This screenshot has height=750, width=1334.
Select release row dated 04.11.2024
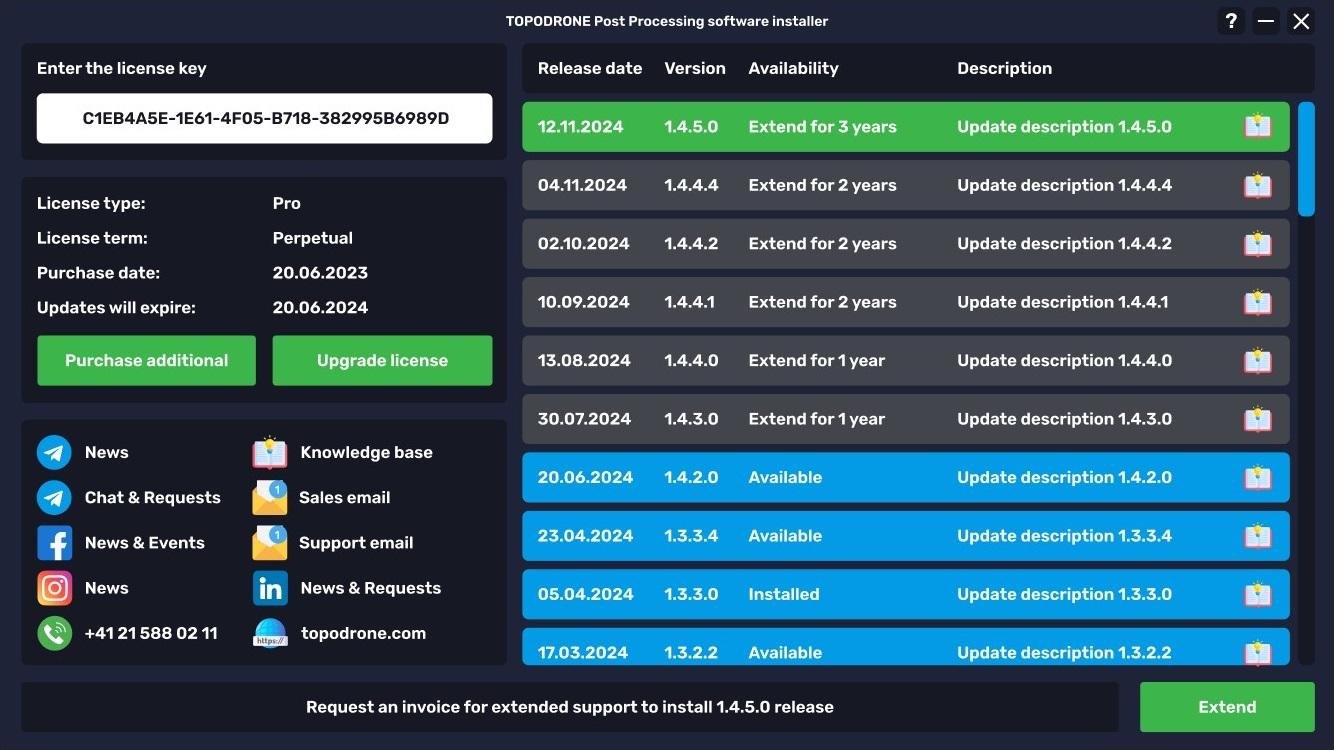point(906,185)
